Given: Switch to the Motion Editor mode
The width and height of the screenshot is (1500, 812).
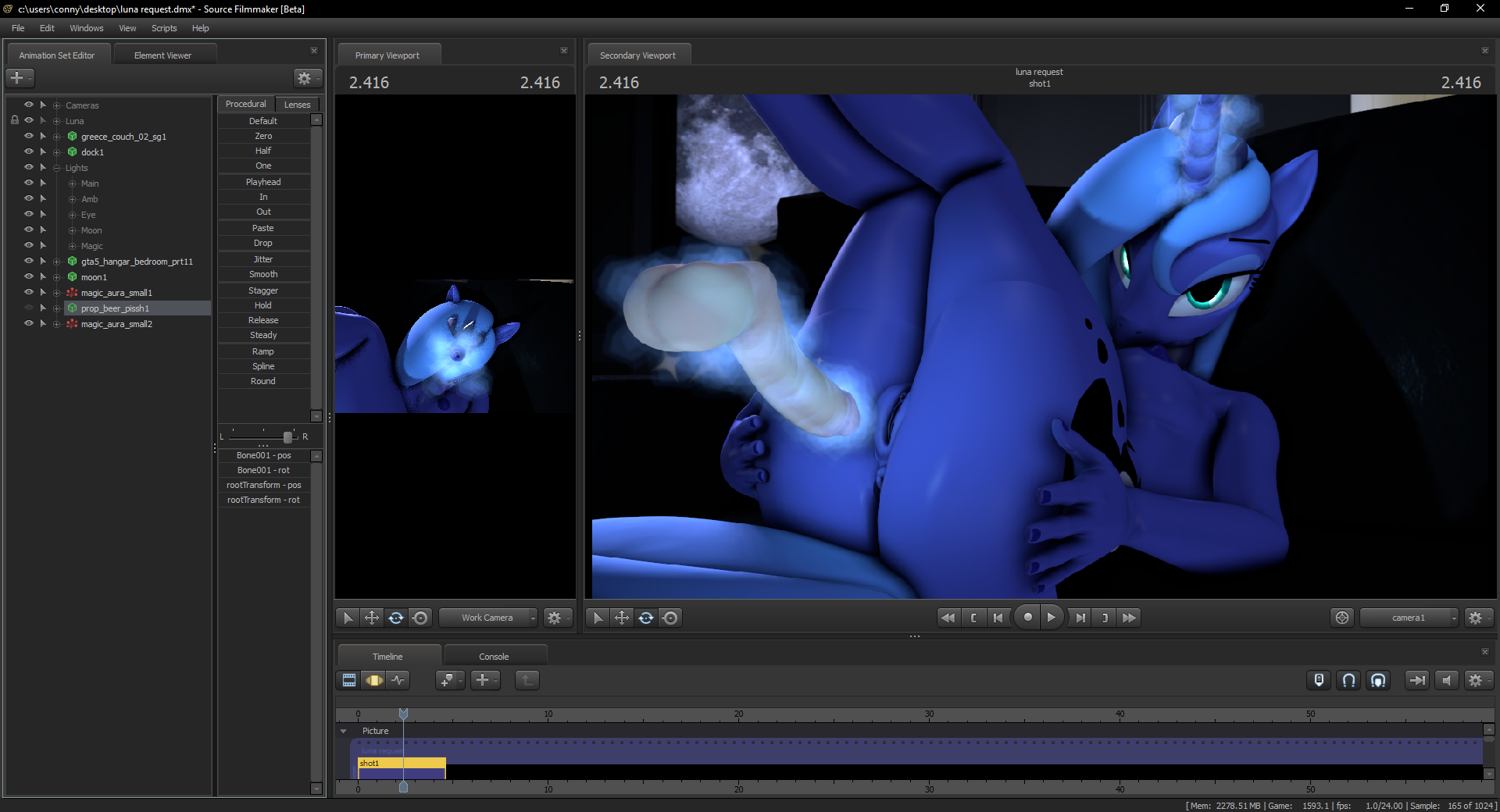Looking at the screenshot, I should click(374, 680).
